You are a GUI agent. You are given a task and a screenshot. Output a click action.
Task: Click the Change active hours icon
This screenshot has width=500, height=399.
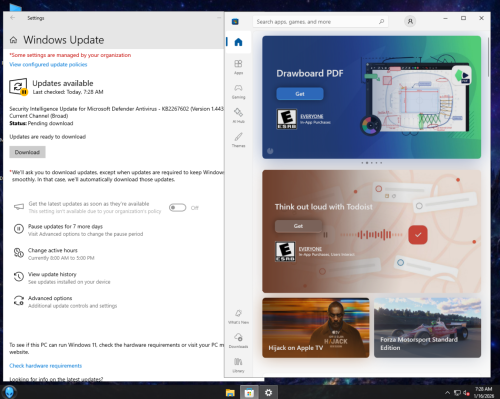[18, 253]
